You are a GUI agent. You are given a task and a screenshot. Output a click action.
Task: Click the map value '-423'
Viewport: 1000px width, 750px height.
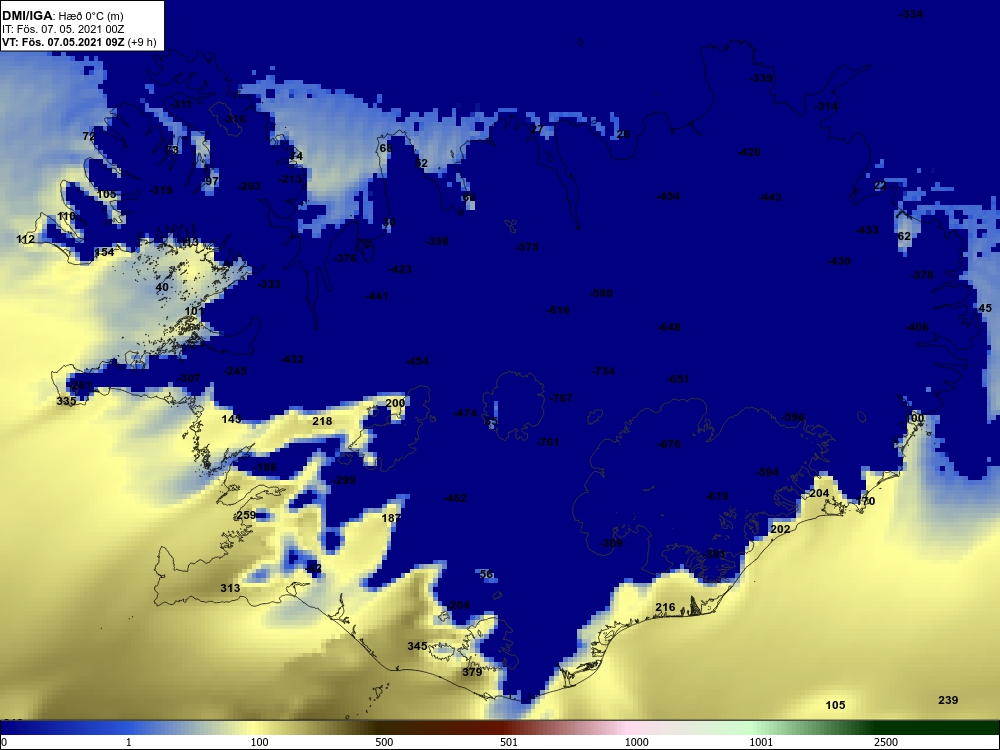coord(400,269)
